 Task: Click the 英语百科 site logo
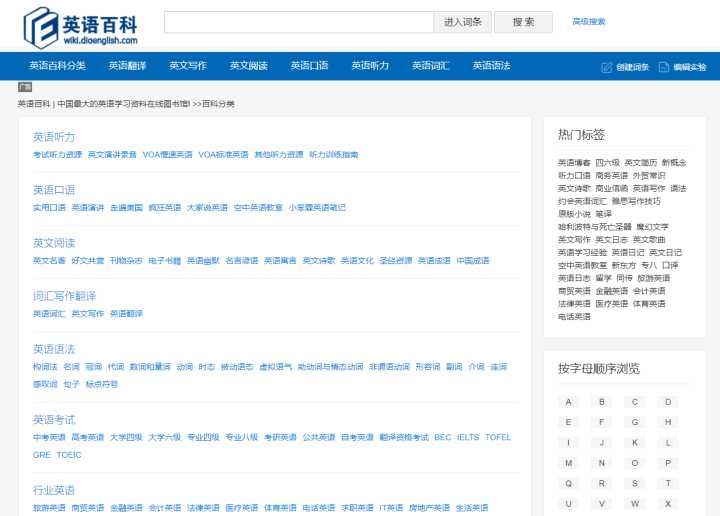pyautogui.click(x=80, y=28)
